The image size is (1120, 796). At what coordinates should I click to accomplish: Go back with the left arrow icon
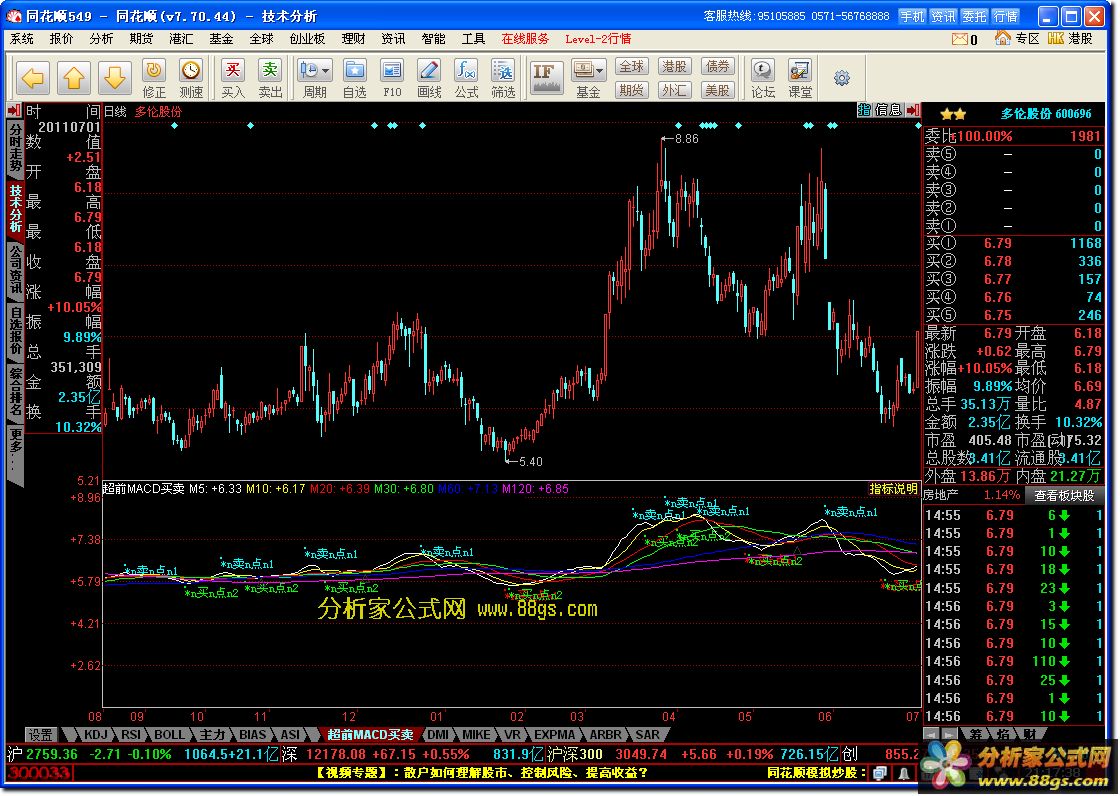pos(33,78)
